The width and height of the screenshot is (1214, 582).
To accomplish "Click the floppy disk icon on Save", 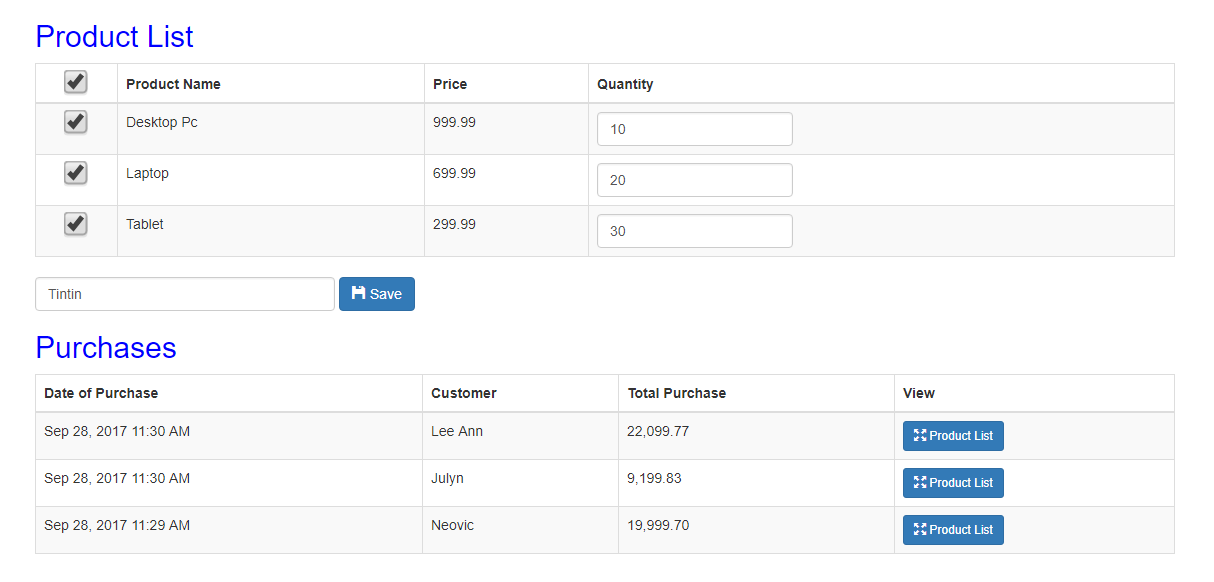I will [x=358, y=293].
